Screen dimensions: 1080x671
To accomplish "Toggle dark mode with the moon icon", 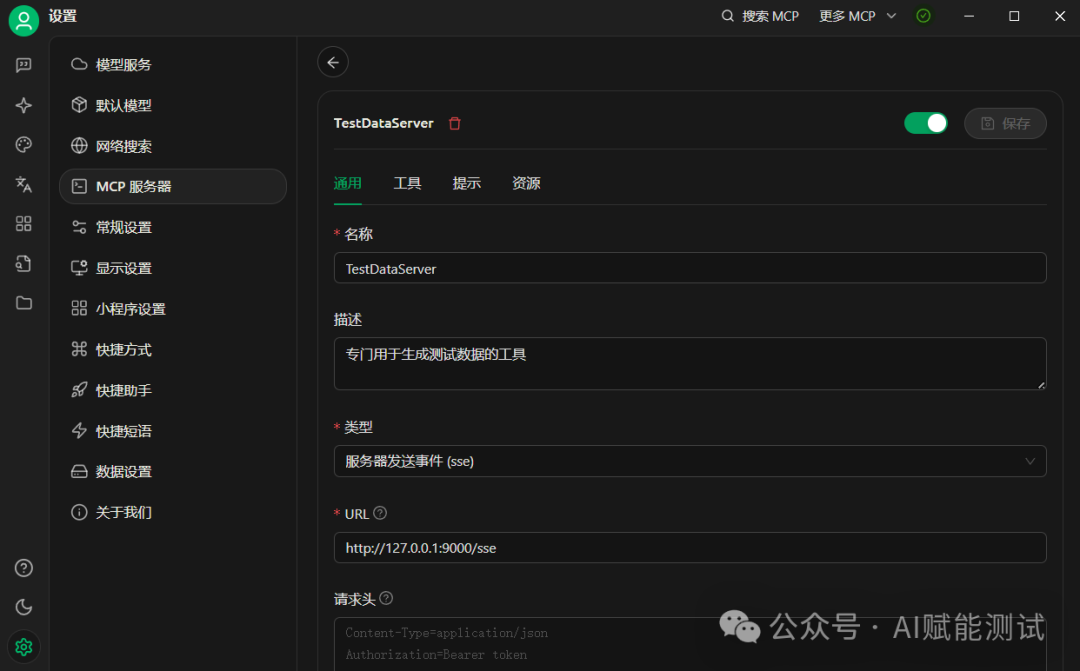I will [x=24, y=607].
